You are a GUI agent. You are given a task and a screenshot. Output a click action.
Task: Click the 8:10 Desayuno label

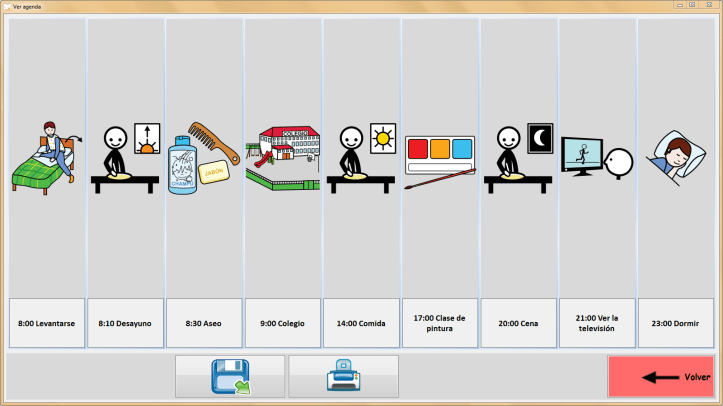coord(126,323)
